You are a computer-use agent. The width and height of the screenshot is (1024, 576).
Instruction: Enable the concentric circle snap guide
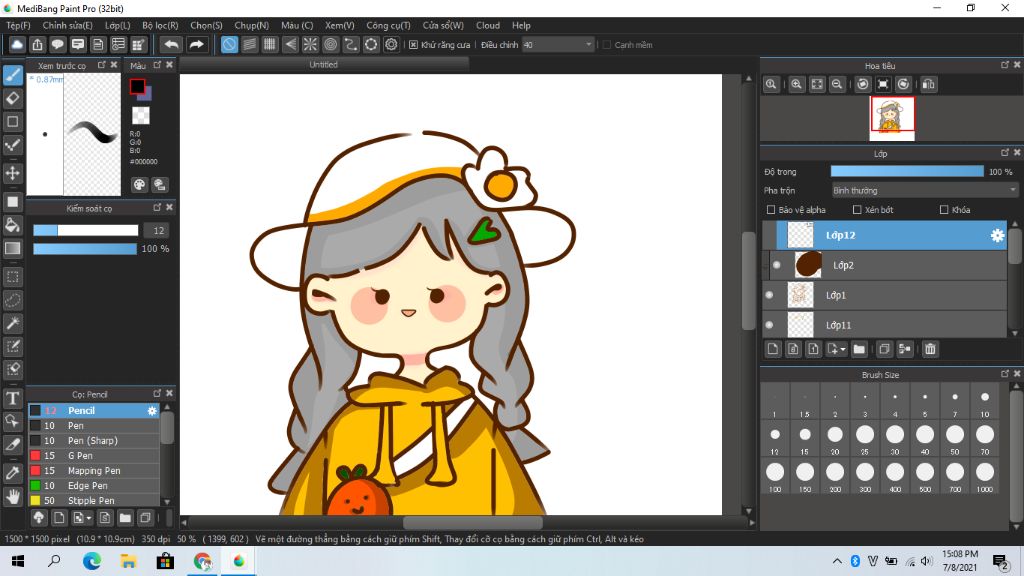point(330,44)
